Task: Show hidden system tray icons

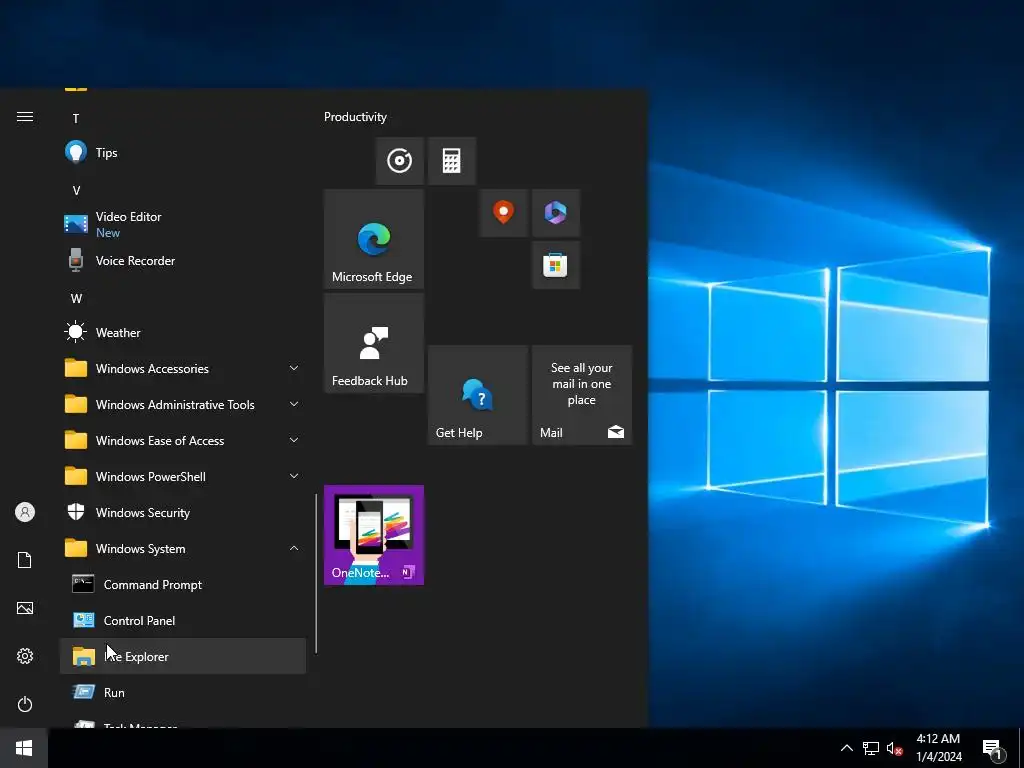Action: click(x=846, y=748)
